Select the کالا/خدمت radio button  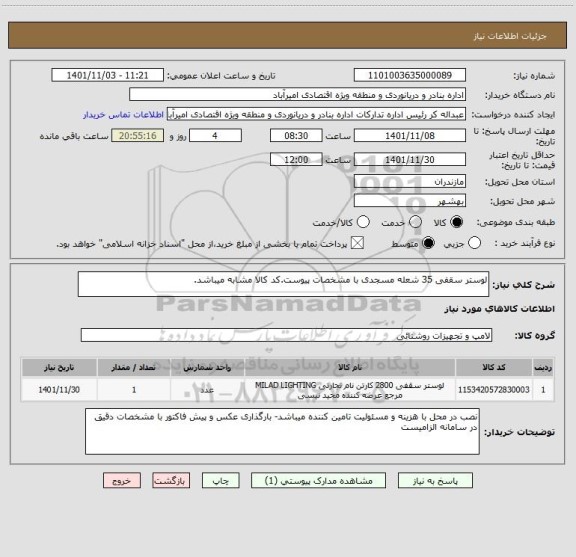[363, 222]
